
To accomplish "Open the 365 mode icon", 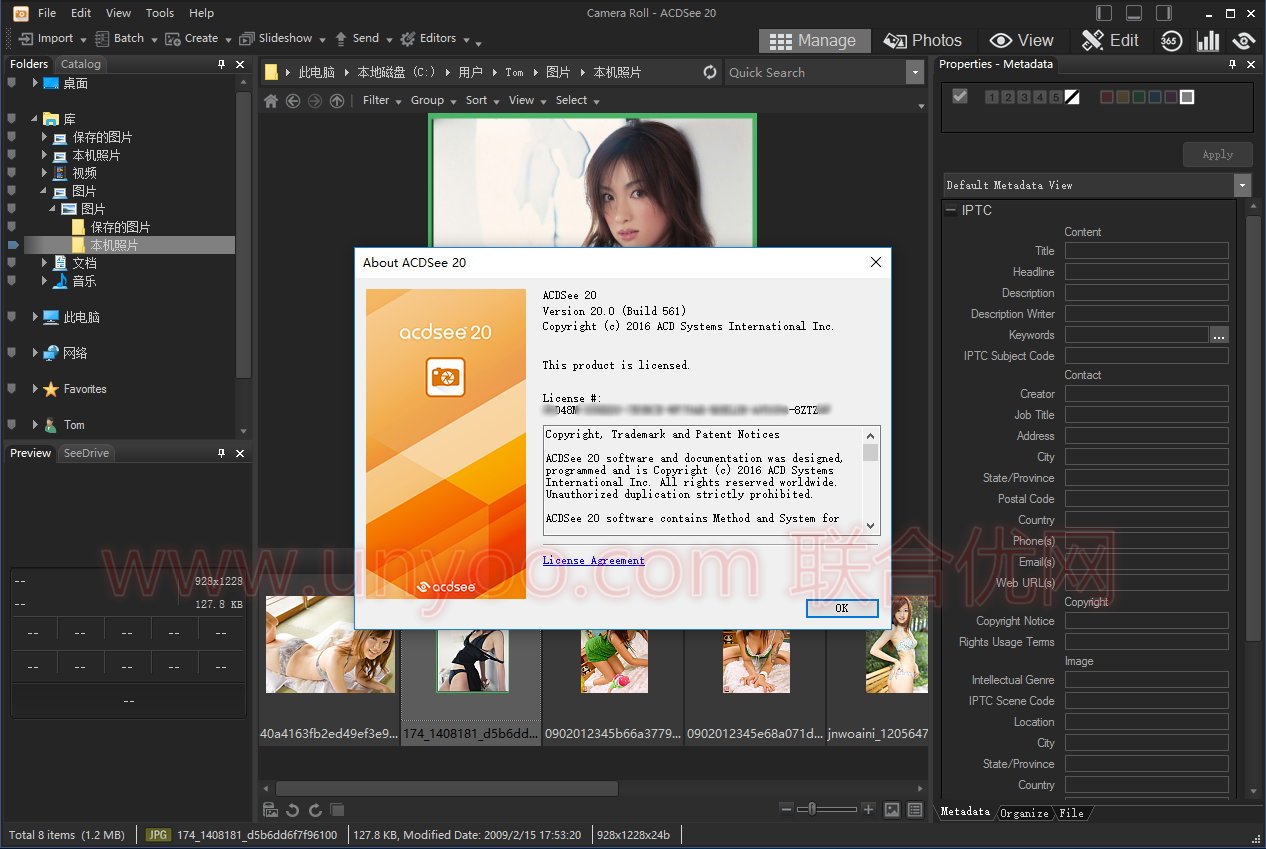I will [1171, 40].
